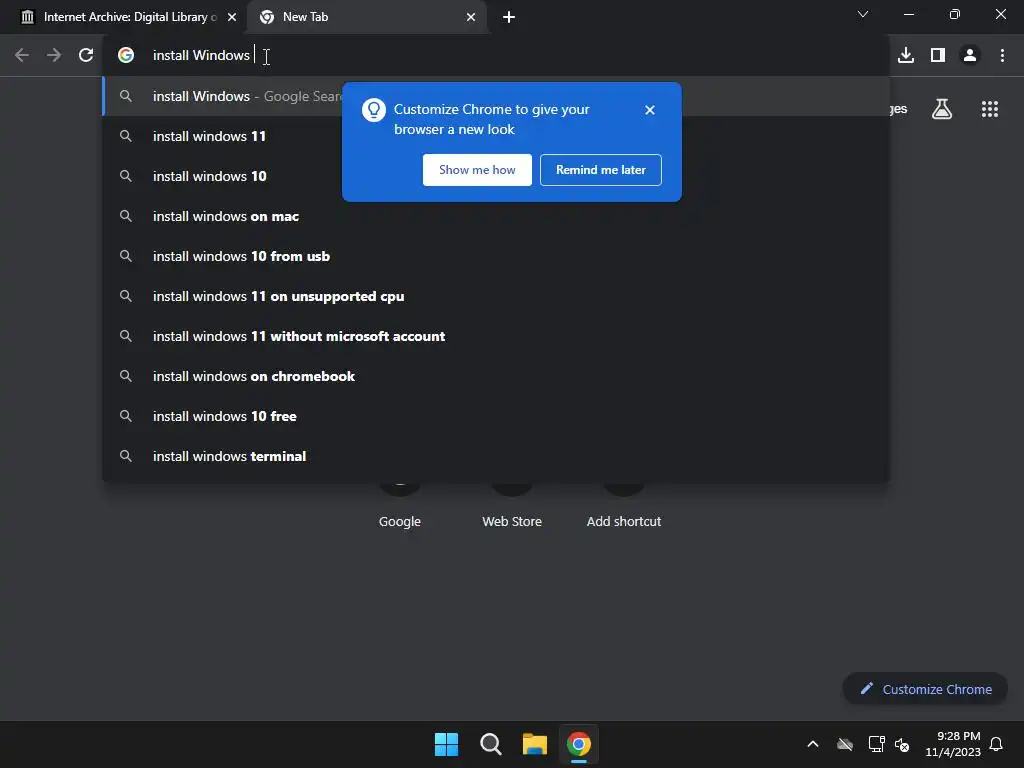Open the tab search chevron

(x=863, y=14)
